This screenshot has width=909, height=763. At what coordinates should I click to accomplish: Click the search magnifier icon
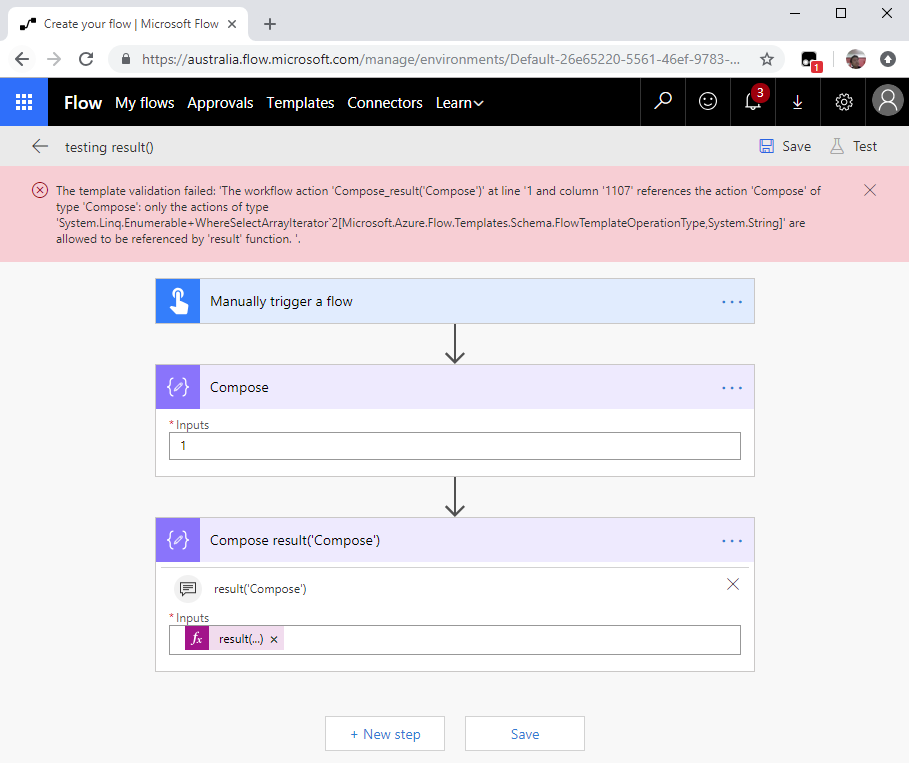(x=662, y=102)
